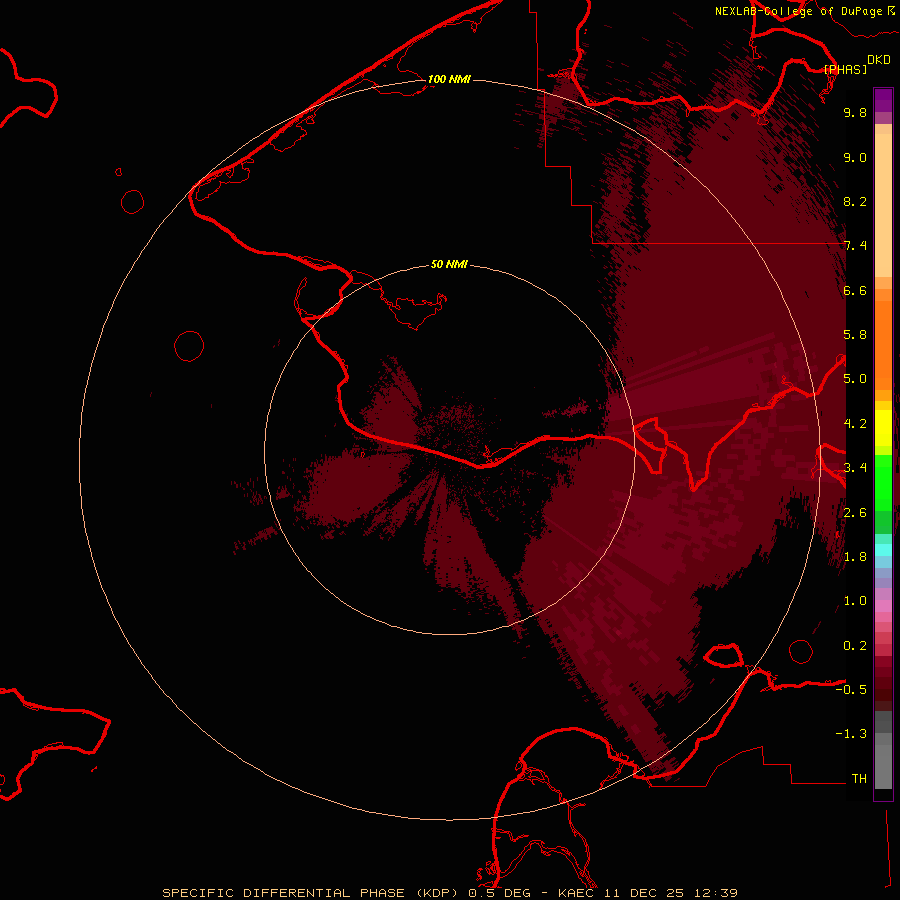The image size is (900, 900).
Task: Click the NEXLAB-College of DuPage credit text
Action: coord(798,11)
